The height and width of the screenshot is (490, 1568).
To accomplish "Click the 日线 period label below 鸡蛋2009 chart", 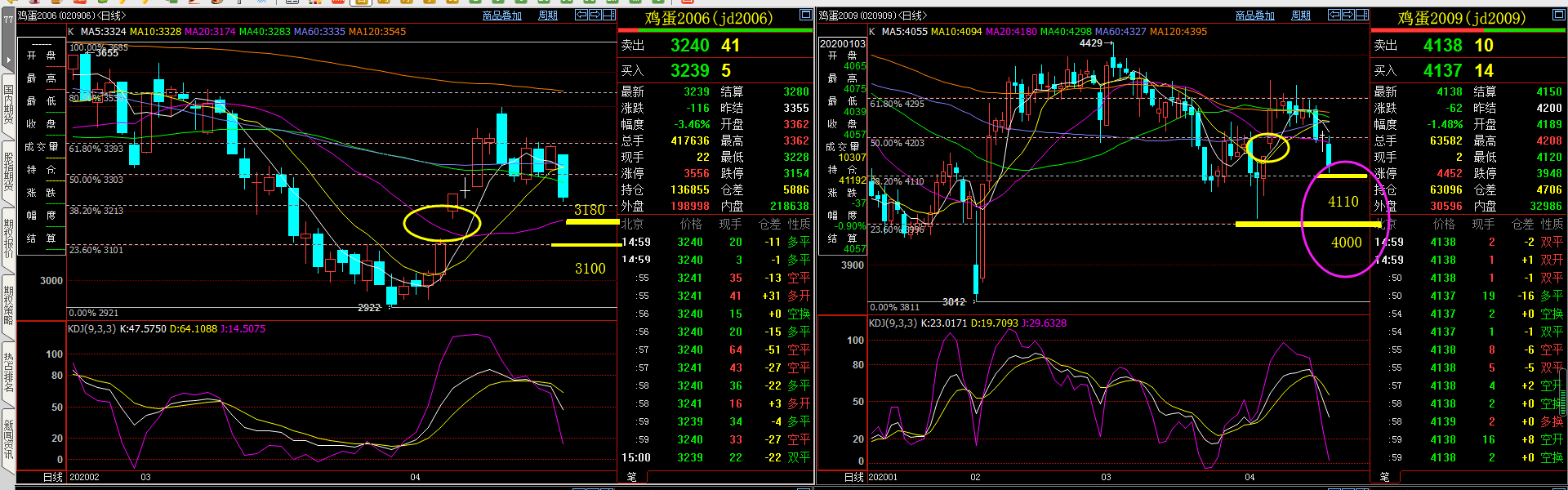I will [854, 477].
